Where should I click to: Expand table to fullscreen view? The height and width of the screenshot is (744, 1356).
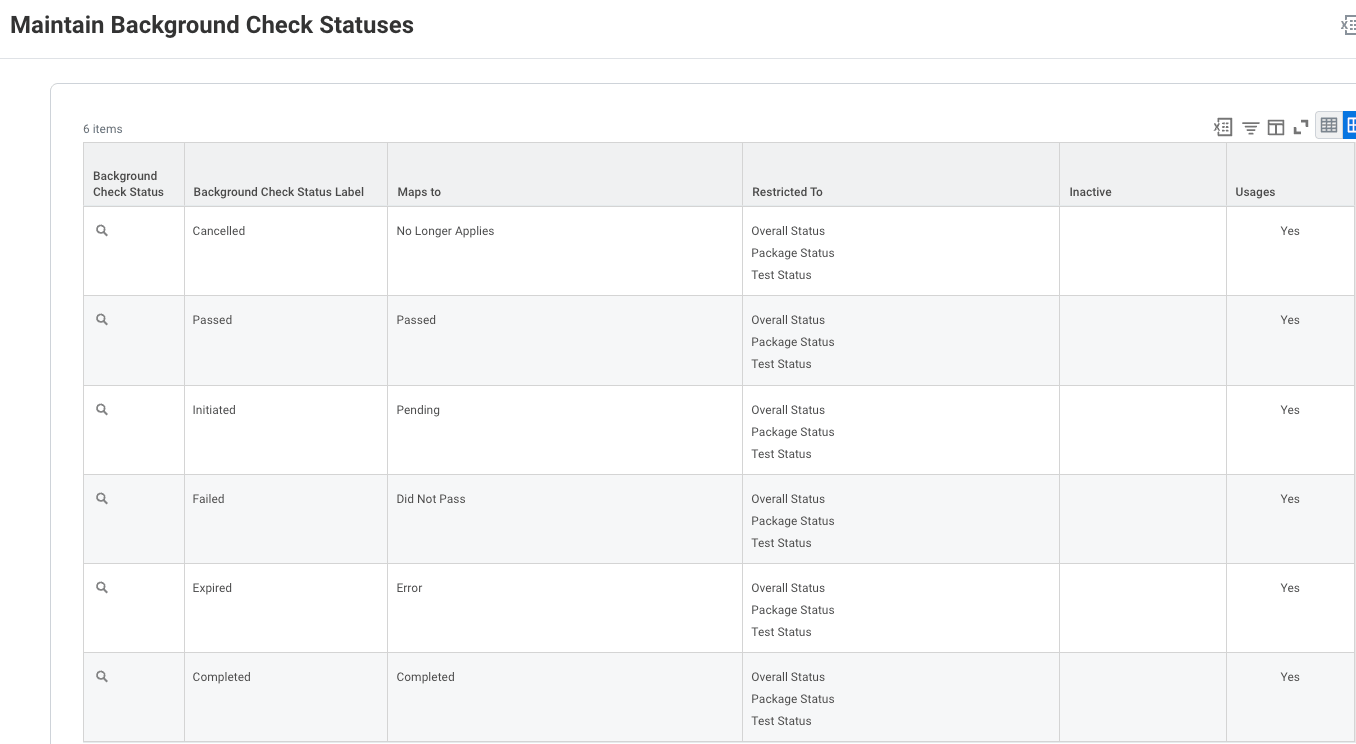1301,127
